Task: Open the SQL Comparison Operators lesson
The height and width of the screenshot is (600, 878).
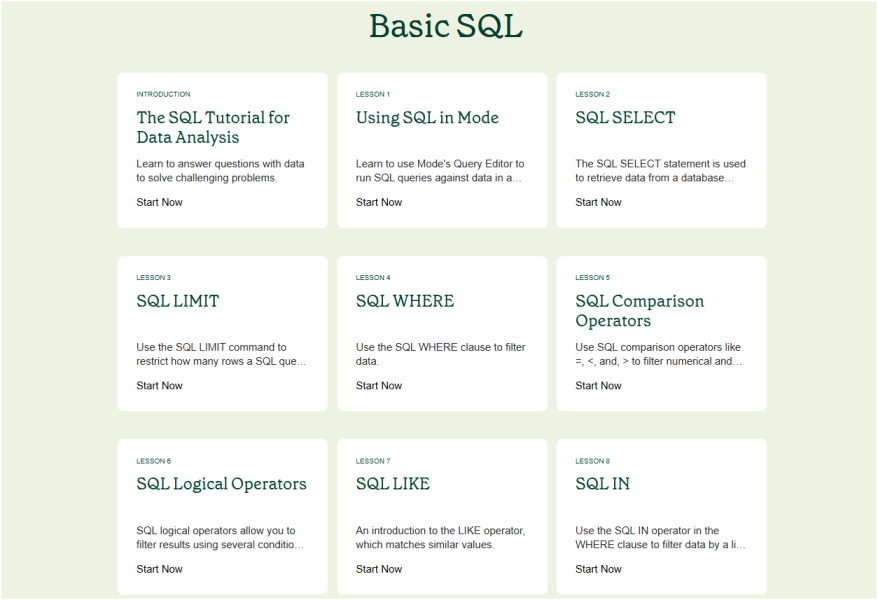Action: tap(639, 311)
